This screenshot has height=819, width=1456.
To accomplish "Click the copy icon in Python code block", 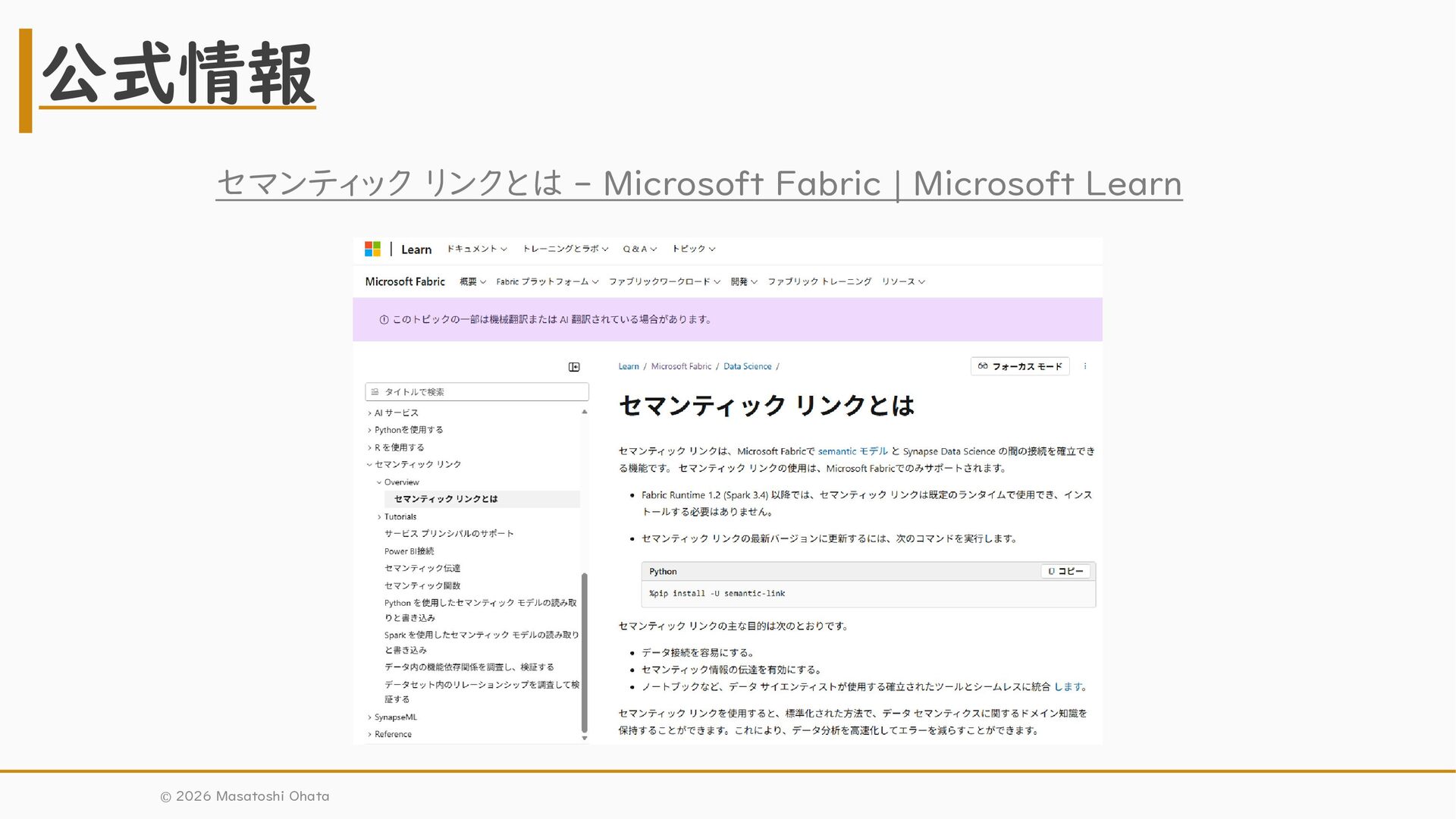I will [1052, 571].
